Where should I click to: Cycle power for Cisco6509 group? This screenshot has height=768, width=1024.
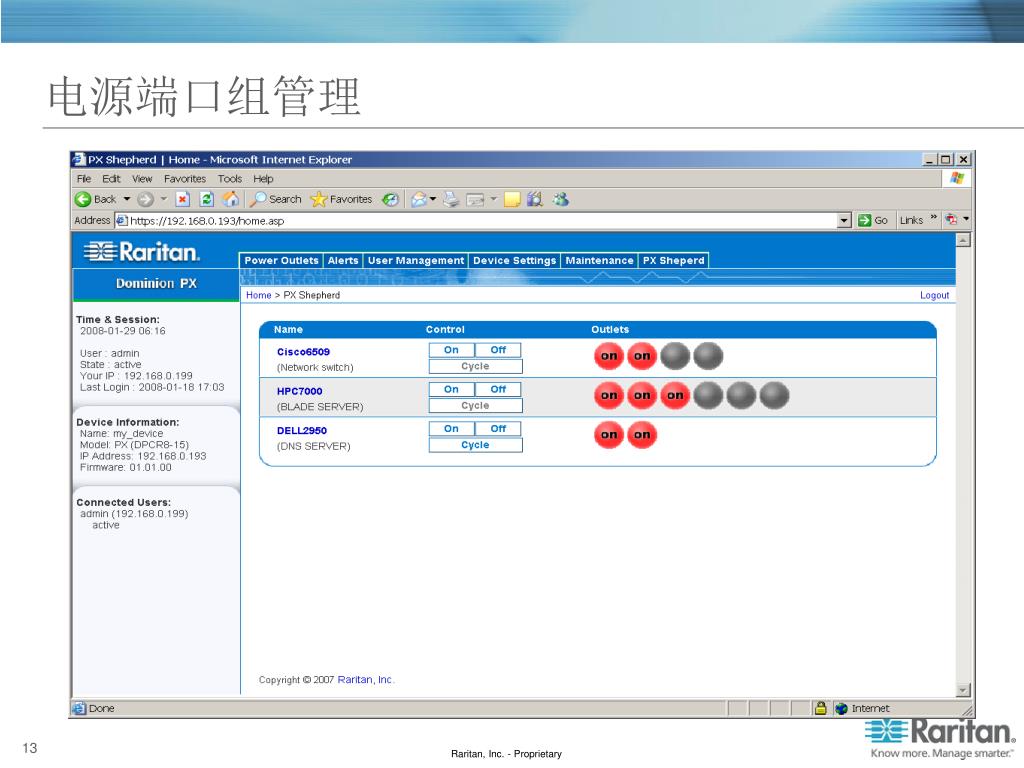point(475,366)
